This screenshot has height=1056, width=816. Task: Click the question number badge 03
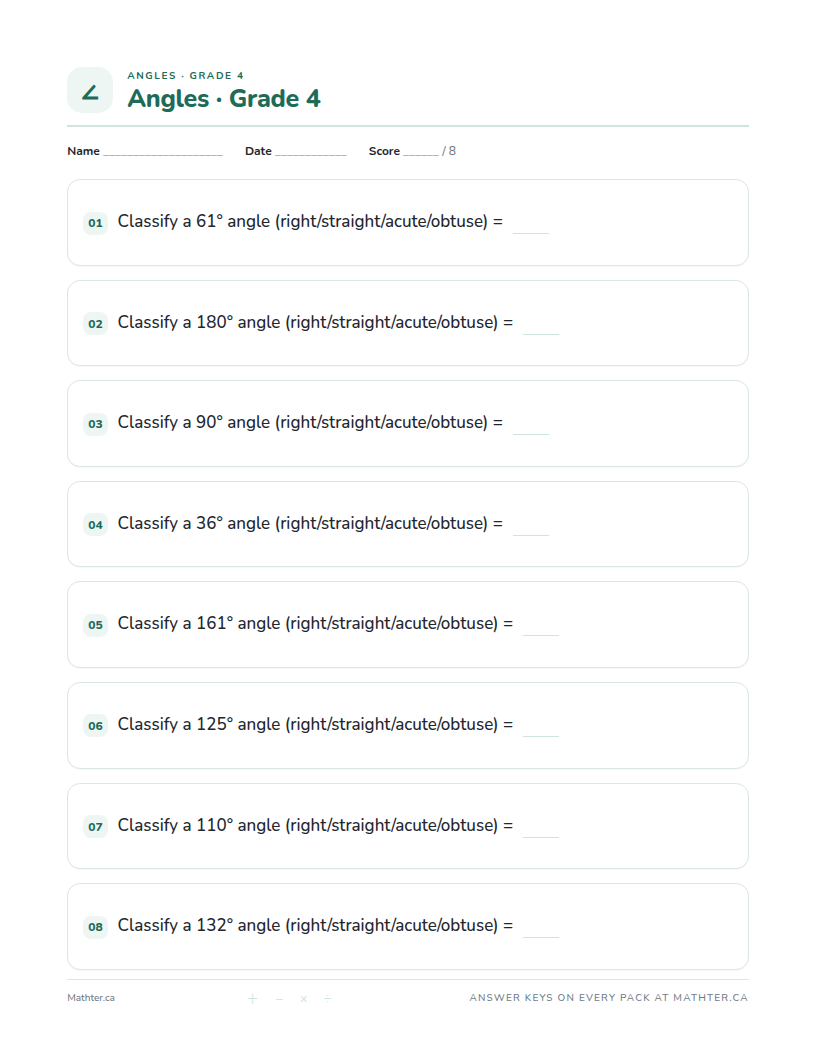[x=96, y=424]
